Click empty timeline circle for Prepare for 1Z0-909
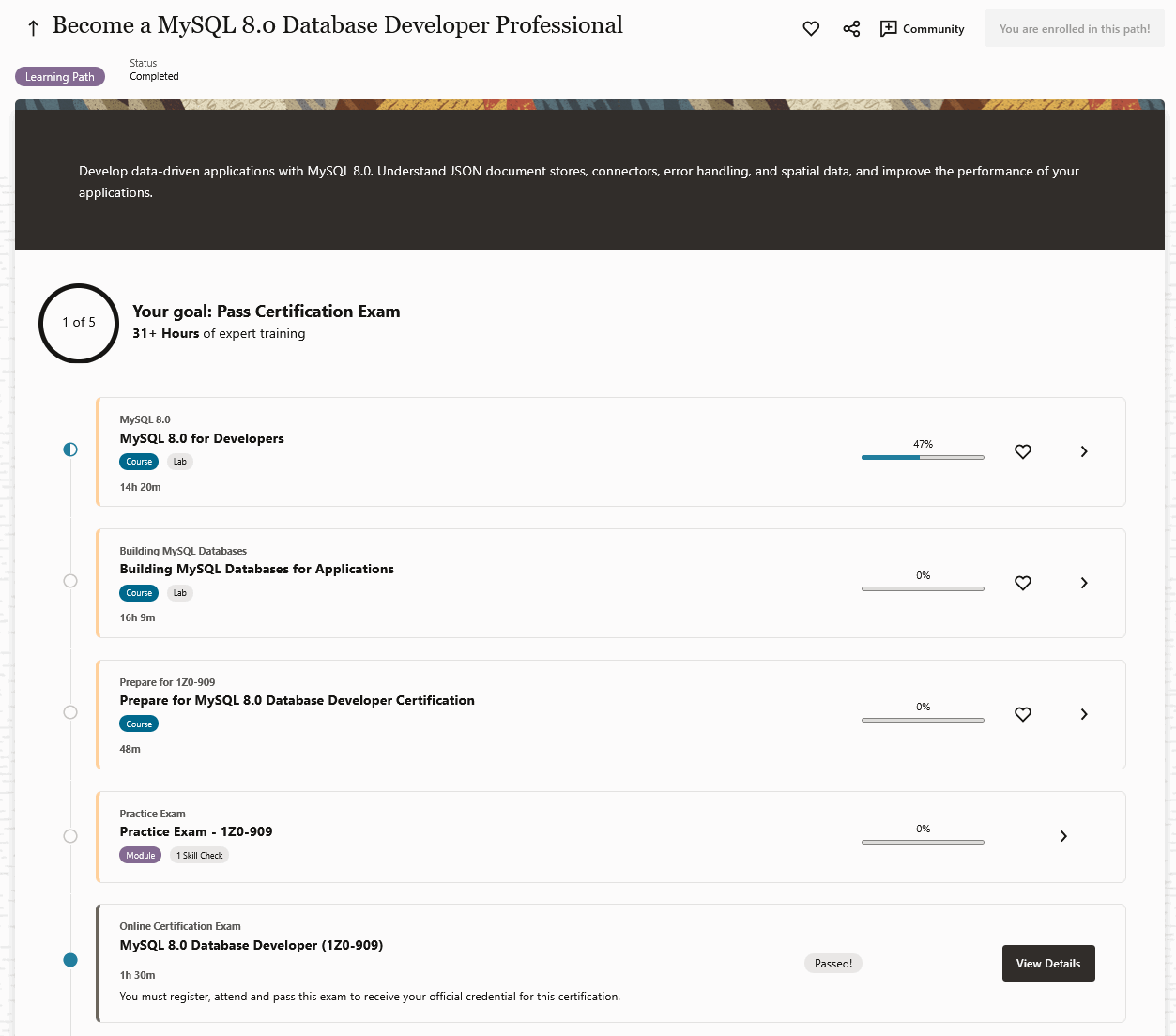Viewport: 1176px width, 1036px height. pyautogui.click(x=70, y=712)
